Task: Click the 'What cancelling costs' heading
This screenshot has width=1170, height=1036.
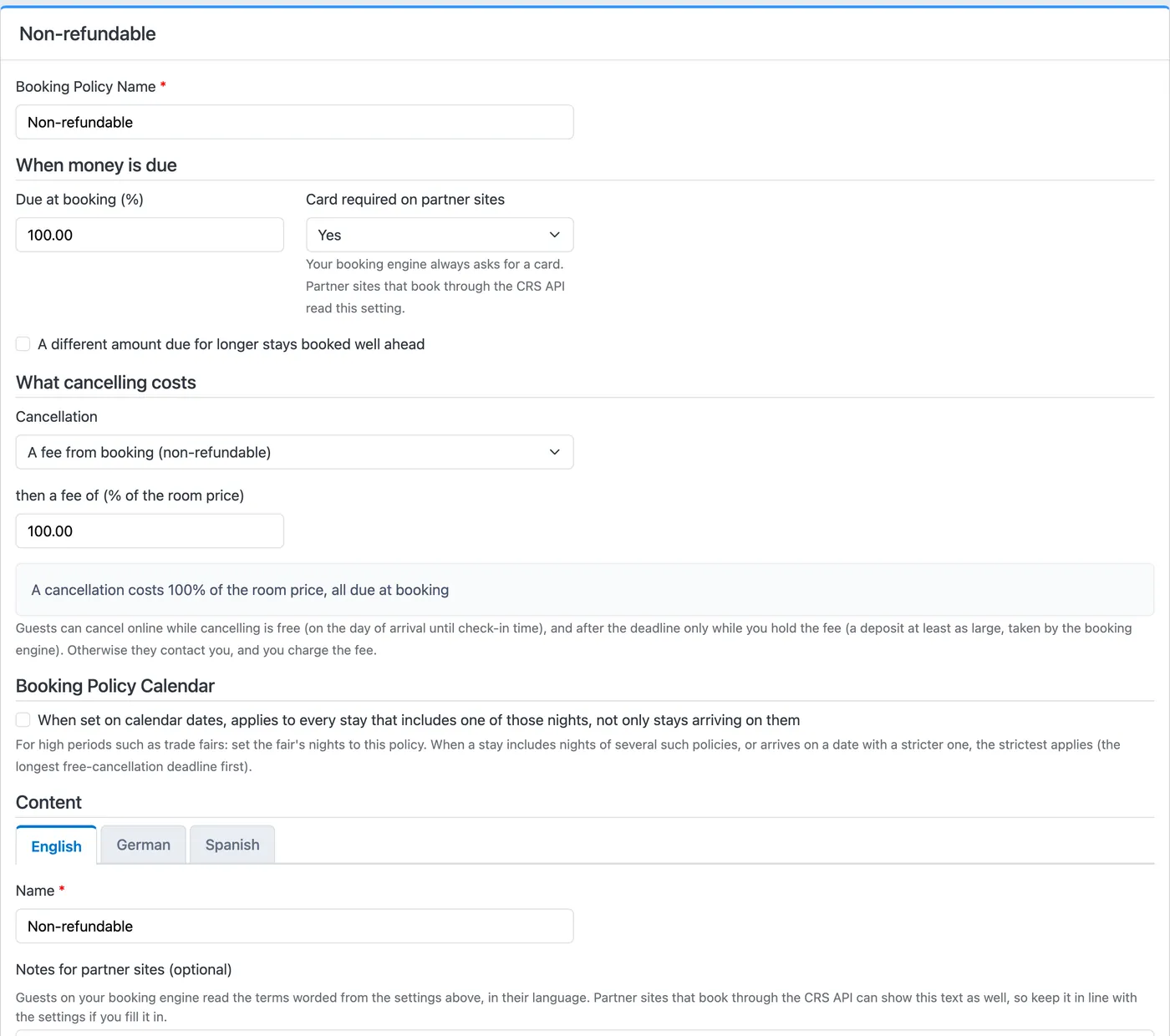Action: (106, 383)
